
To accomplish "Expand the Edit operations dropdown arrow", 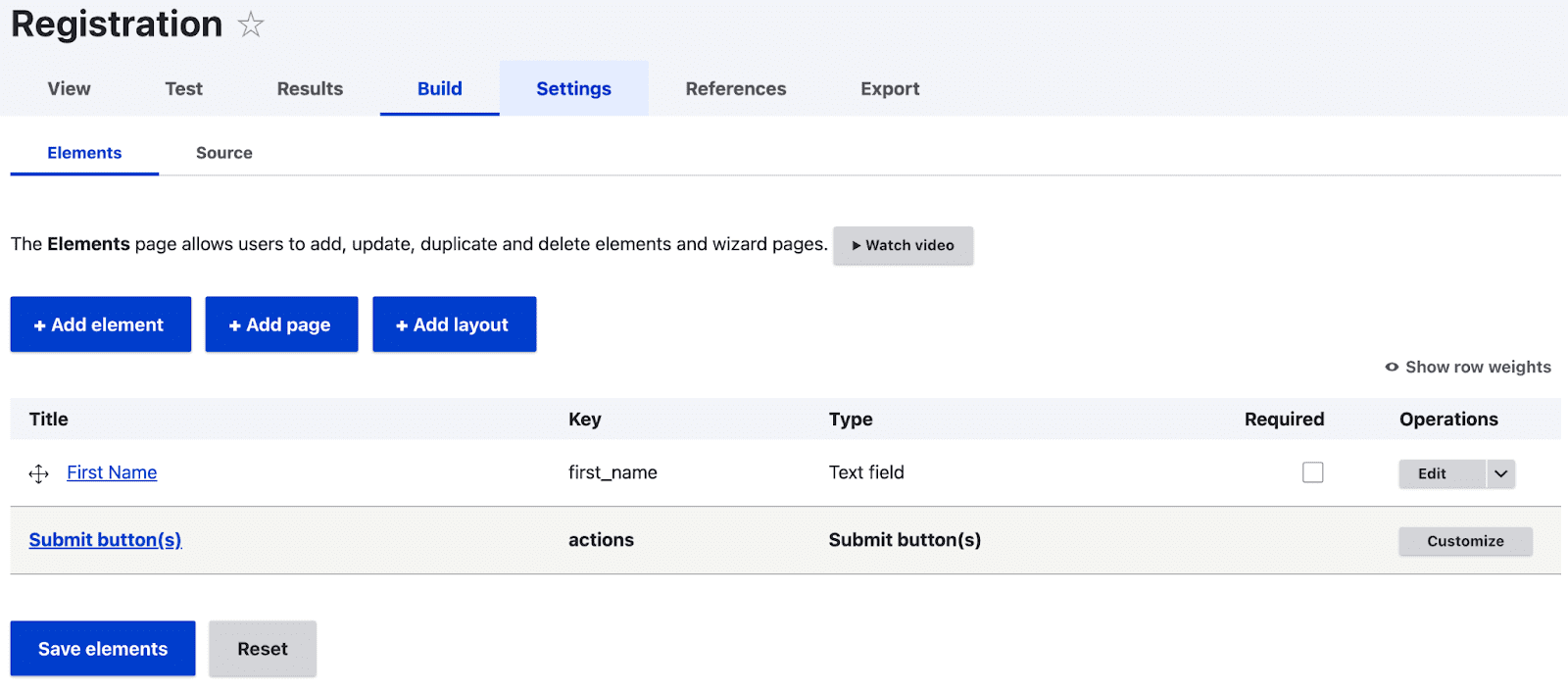I will [x=1500, y=474].
